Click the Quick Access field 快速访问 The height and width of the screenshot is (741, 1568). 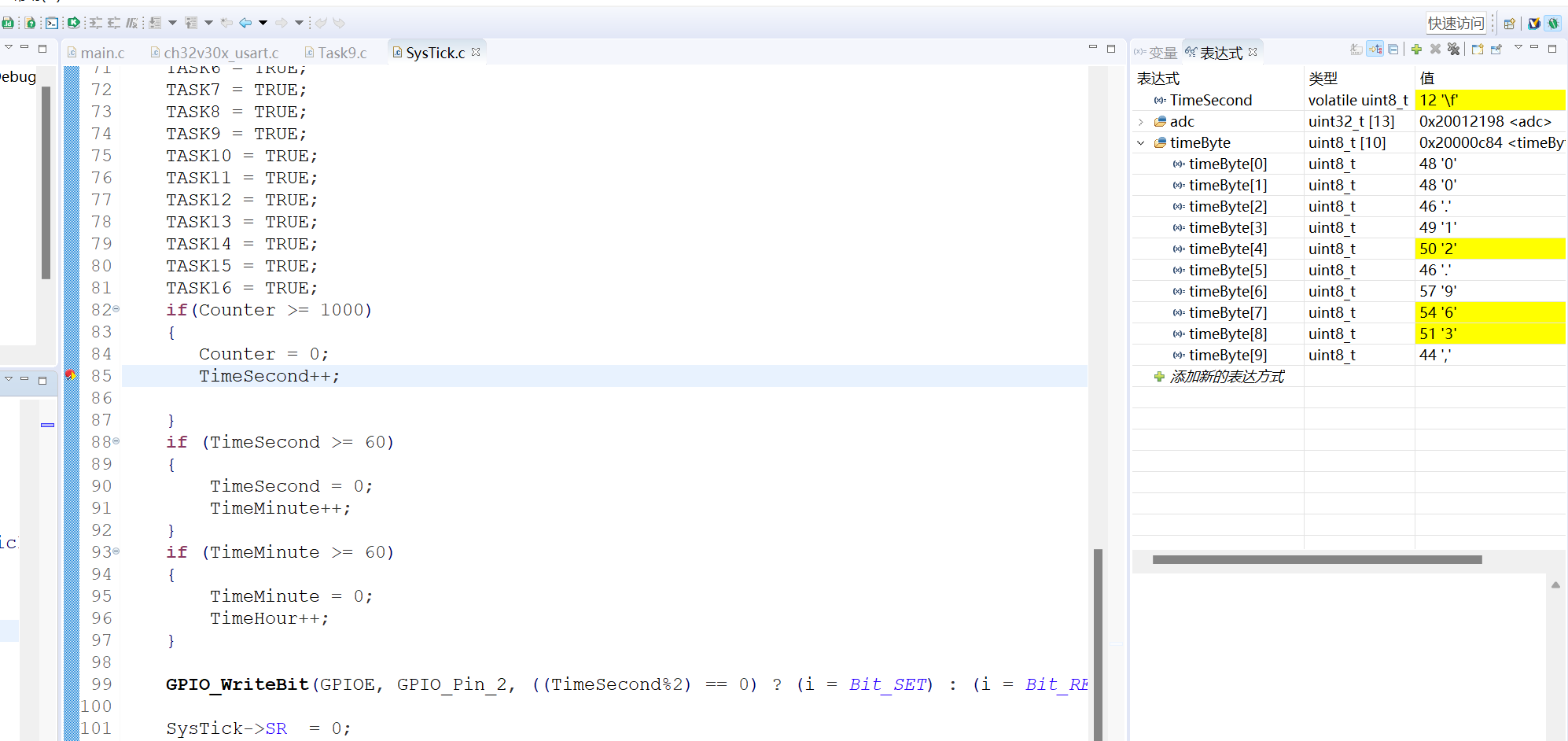pyautogui.click(x=1456, y=24)
